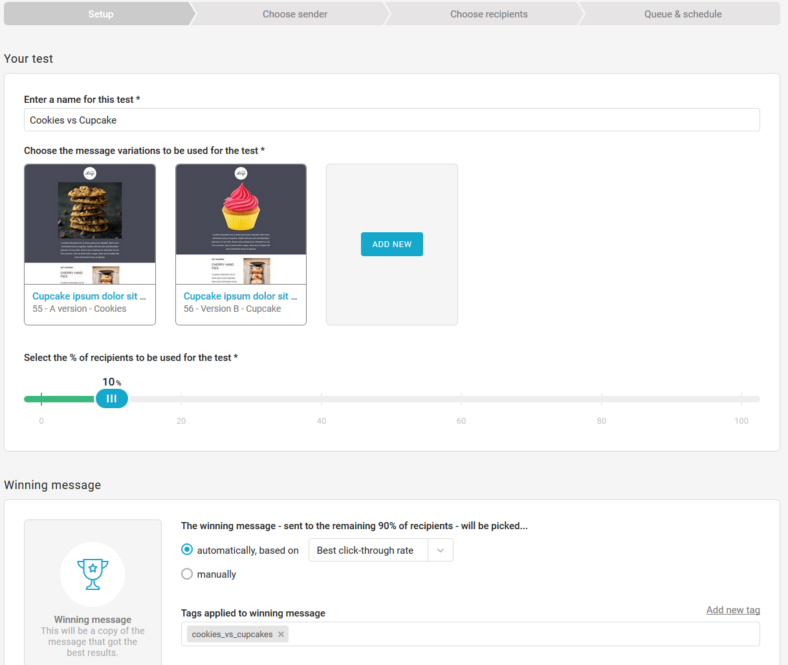
Task: Open the Version A Cookies message link
Action: [89, 296]
